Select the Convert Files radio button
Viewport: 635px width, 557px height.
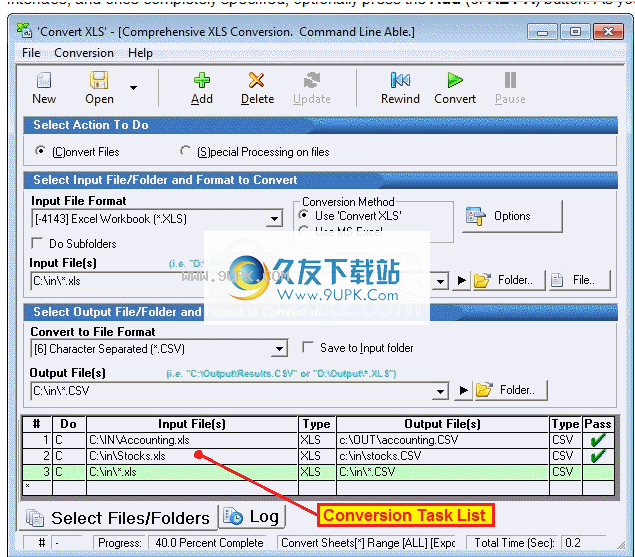click(40, 151)
